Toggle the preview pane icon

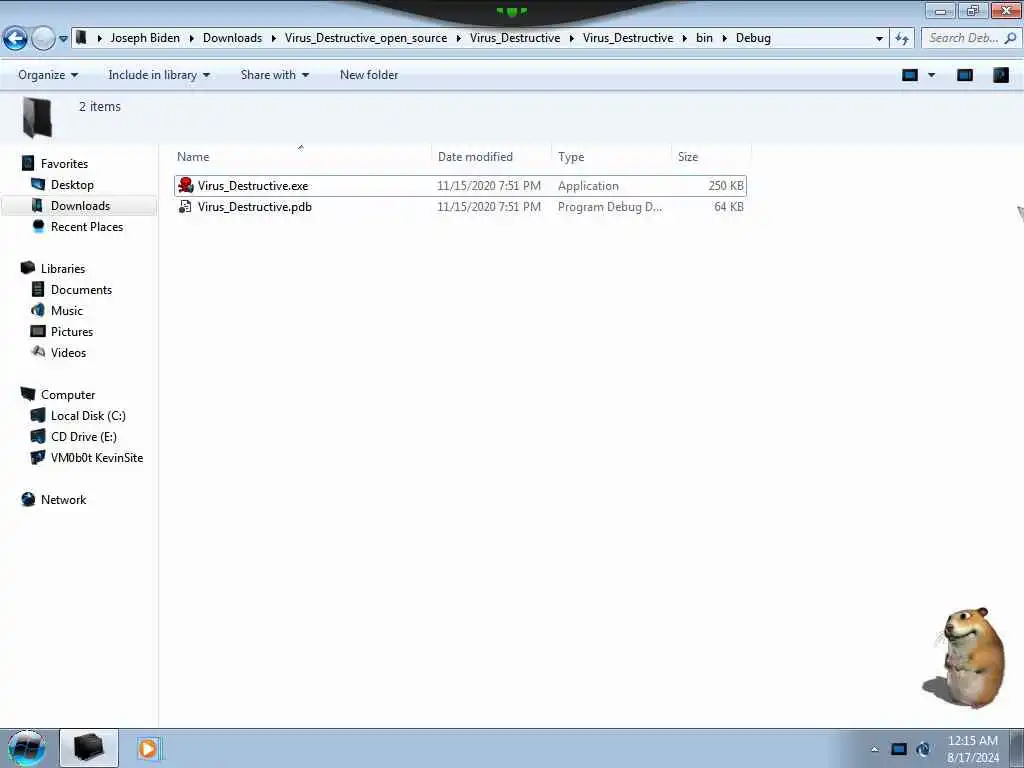pyautogui.click(x=965, y=75)
